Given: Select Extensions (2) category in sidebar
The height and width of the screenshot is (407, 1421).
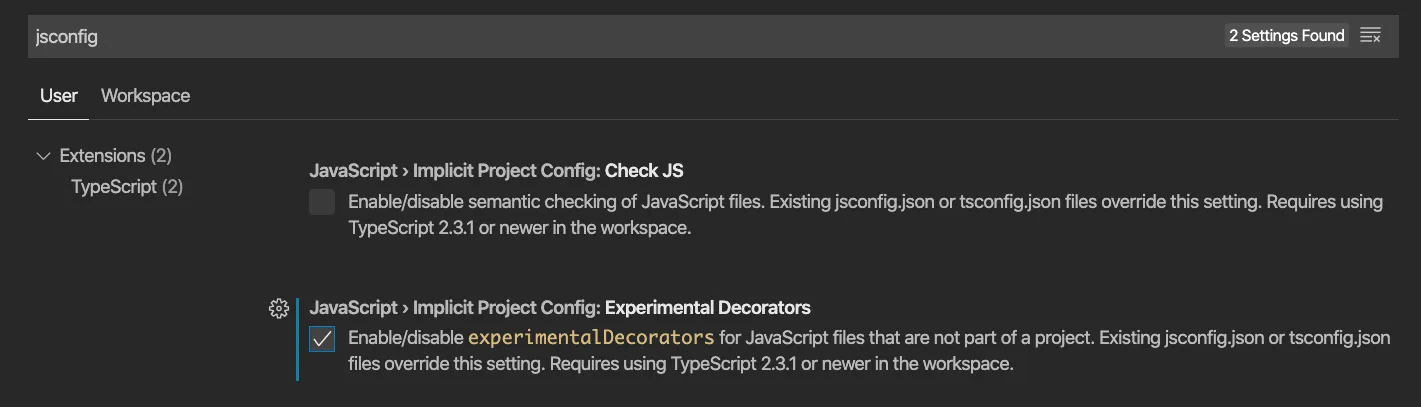Looking at the screenshot, I should pyautogui.click(x=115, y=156).
